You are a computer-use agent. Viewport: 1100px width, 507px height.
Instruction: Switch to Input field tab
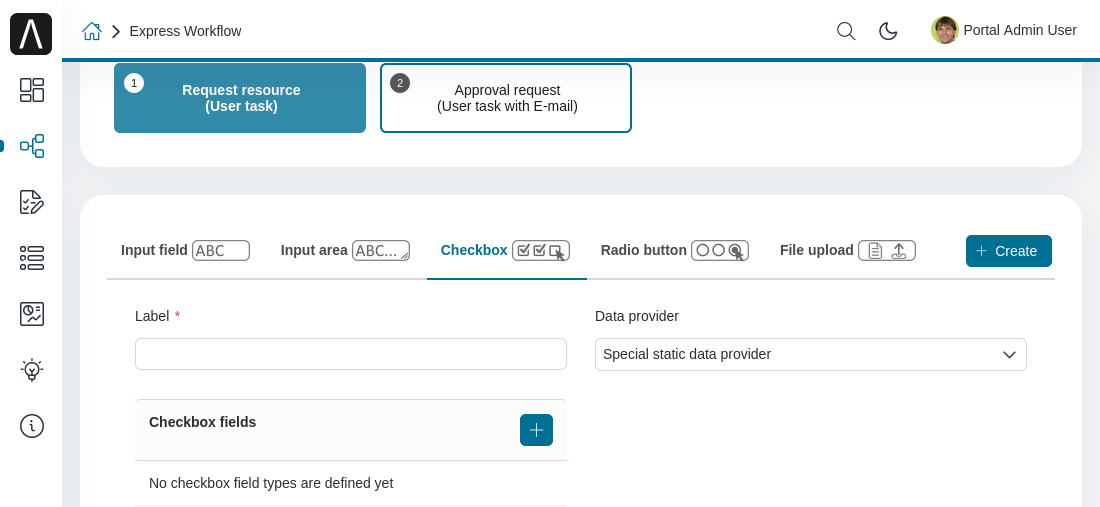click(x=186, y=250)
